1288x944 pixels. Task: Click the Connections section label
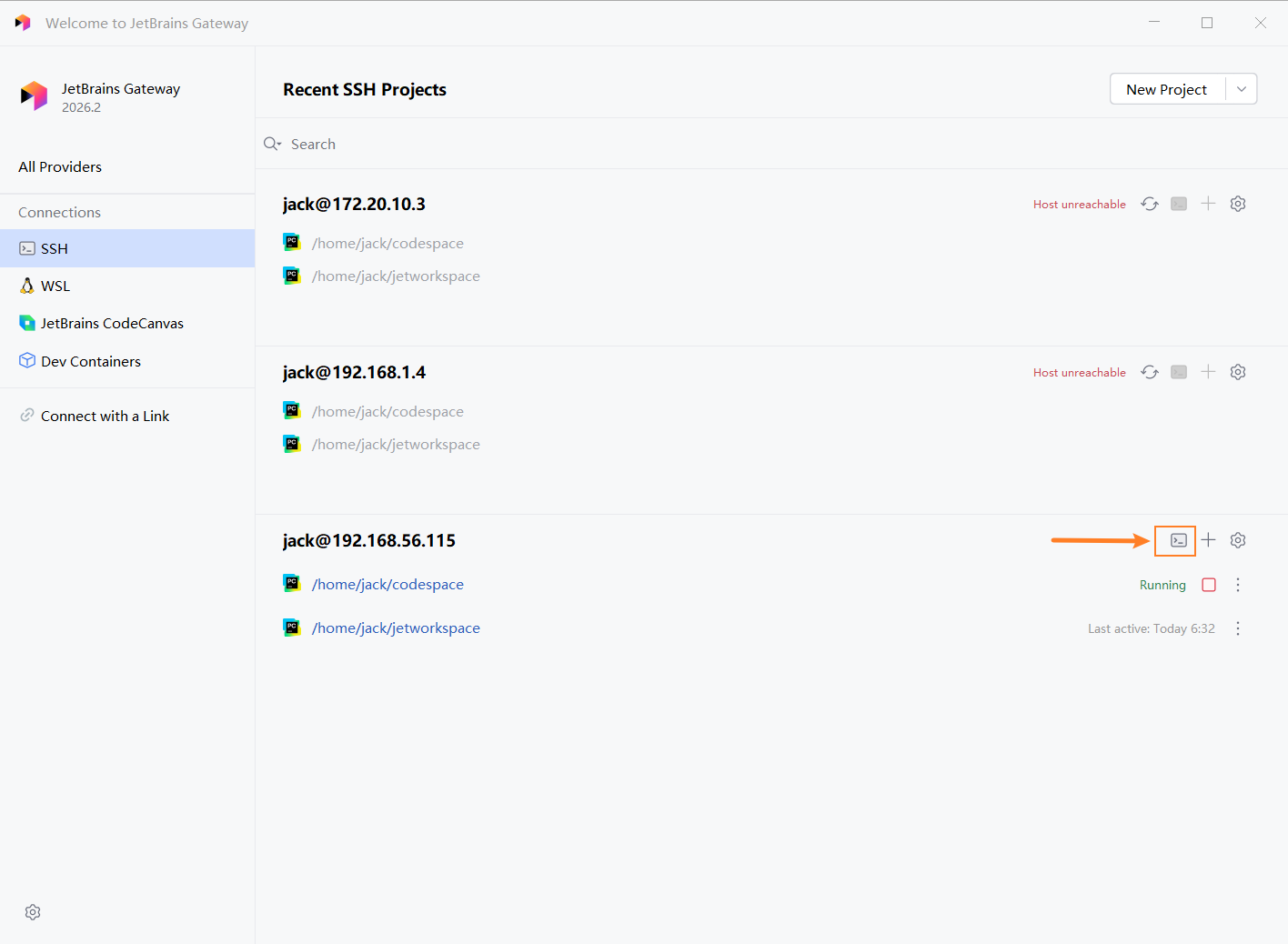[x=59, y=212]
